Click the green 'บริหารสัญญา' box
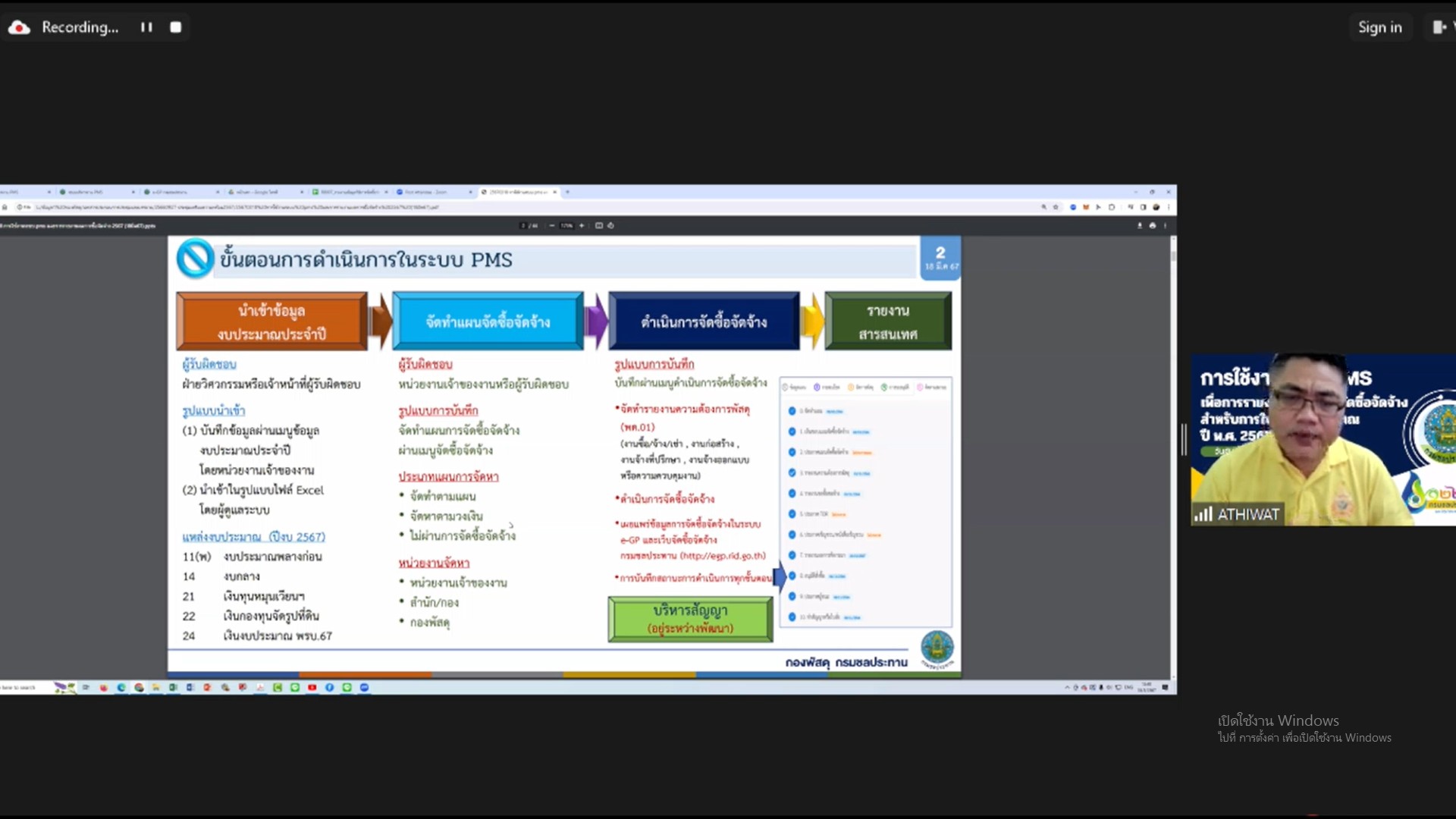 690,619
